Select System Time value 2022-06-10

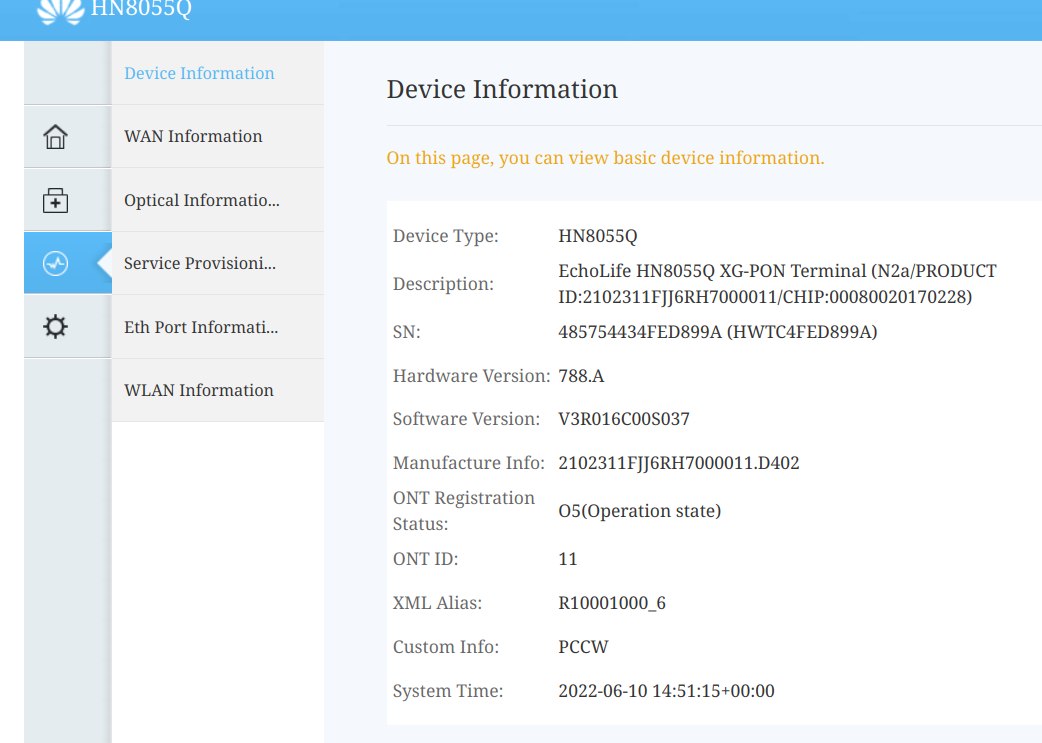(x=667, y=691)
